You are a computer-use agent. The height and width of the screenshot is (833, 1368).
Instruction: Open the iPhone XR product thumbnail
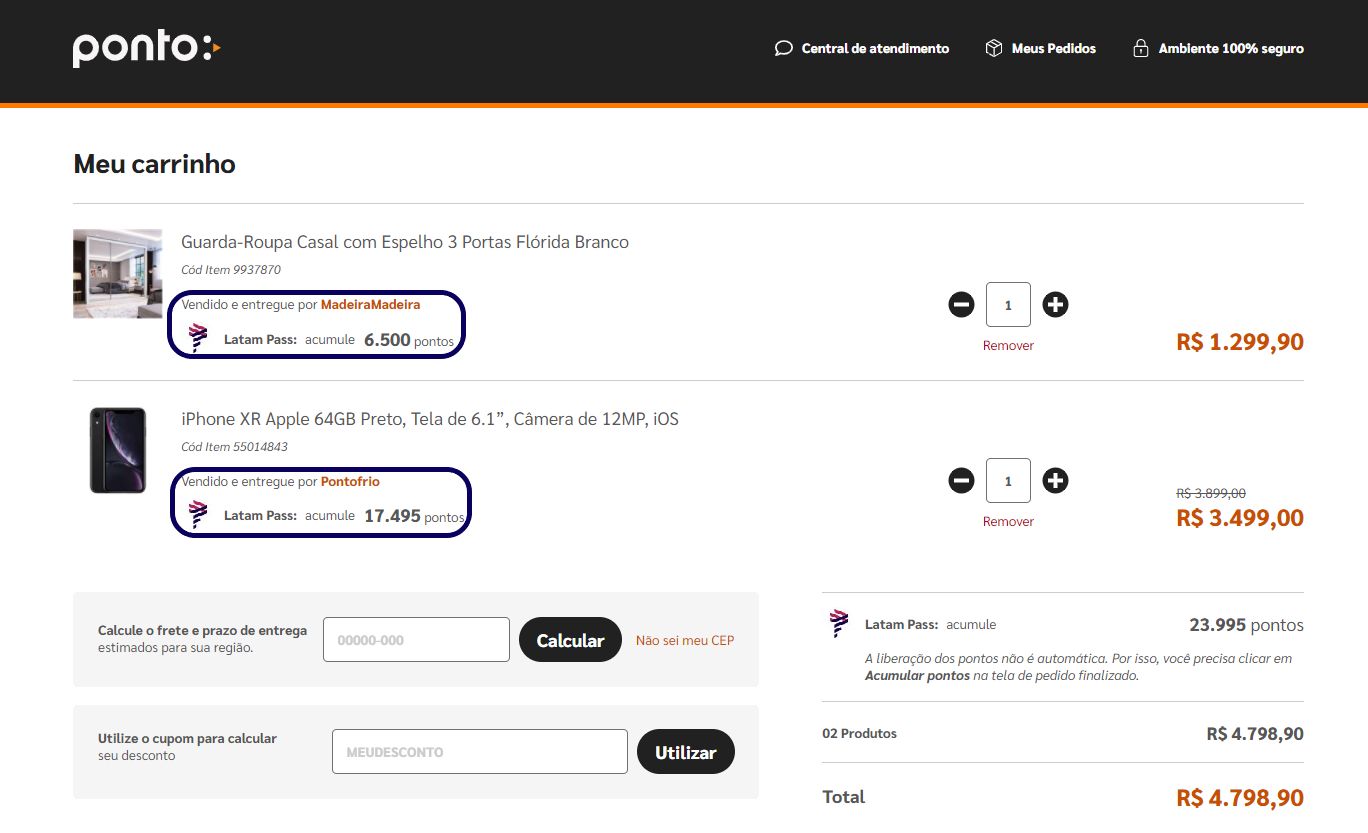click(118, 450)
